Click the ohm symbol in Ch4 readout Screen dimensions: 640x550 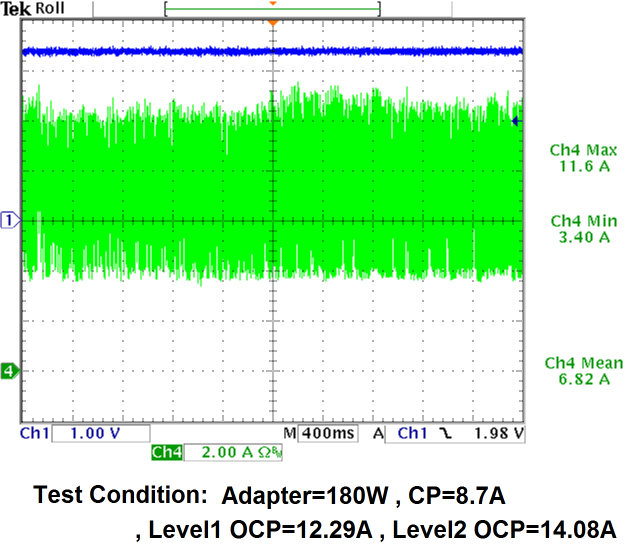pos(265,452)
